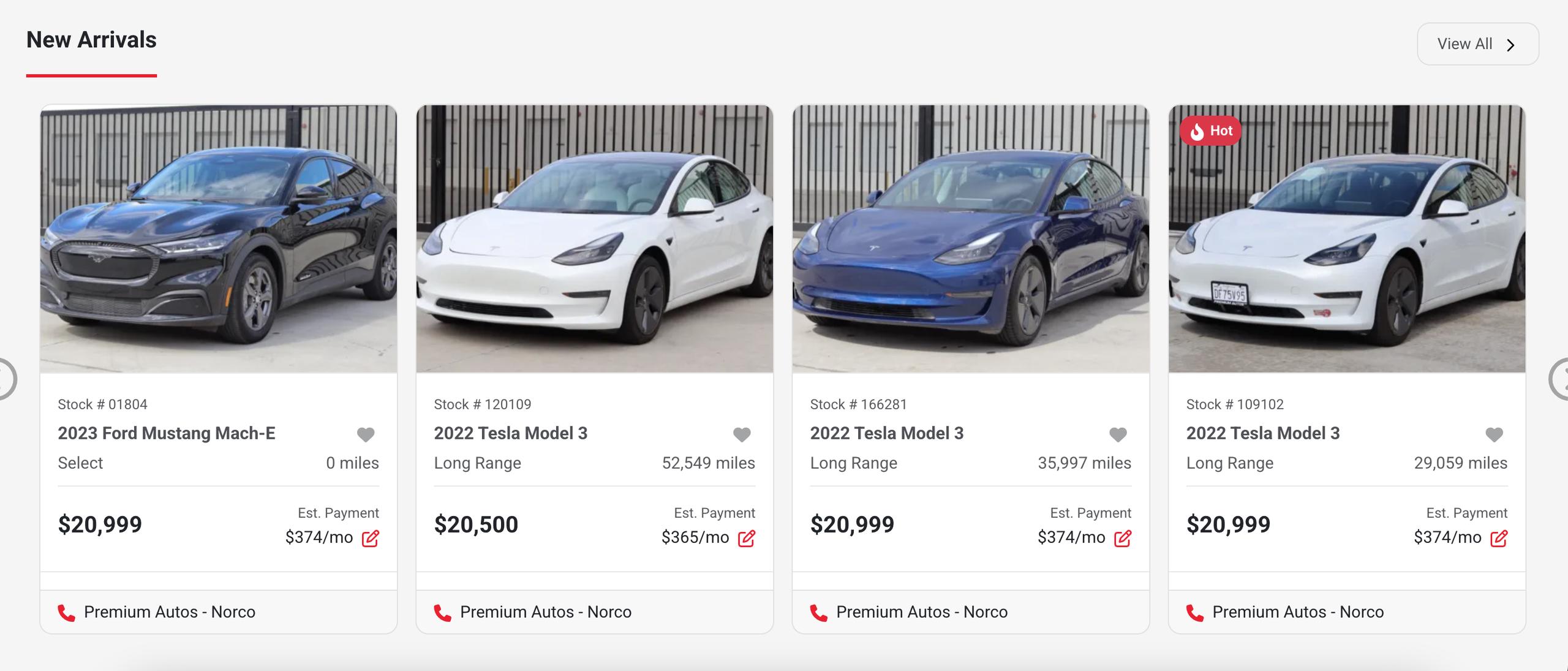Click phone icon on Stock #120109 card

(x=442, y=612)
